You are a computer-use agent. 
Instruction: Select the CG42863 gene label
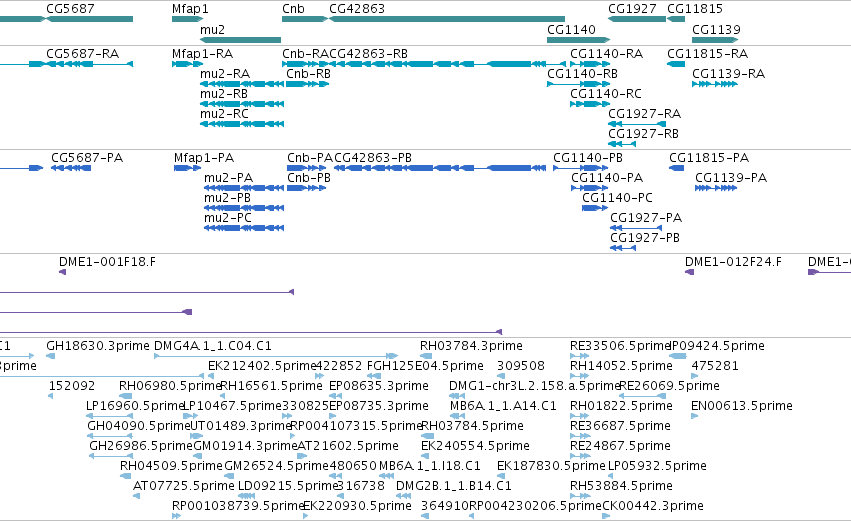[357, 9]
